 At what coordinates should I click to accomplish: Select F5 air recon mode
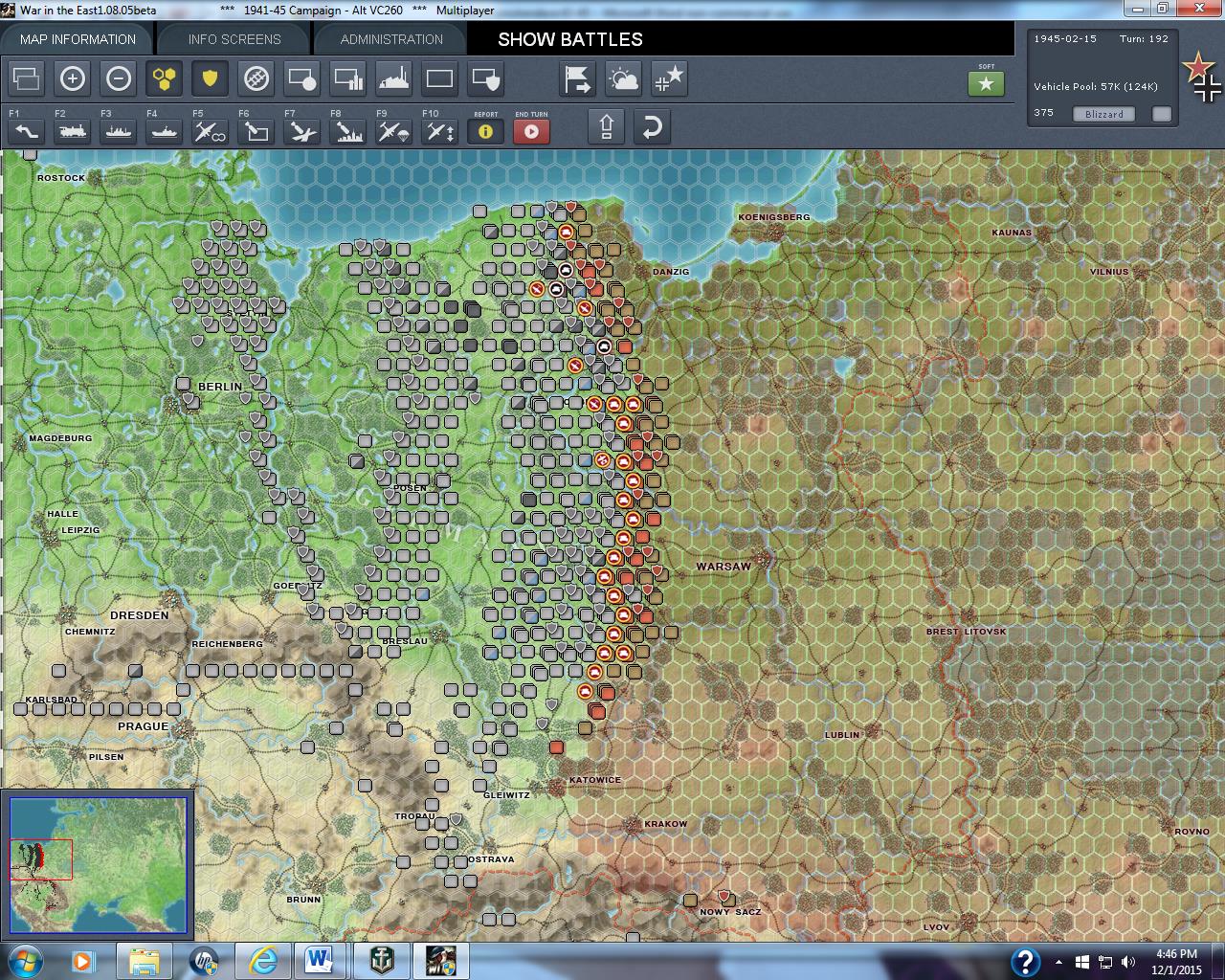click(211, 130)
